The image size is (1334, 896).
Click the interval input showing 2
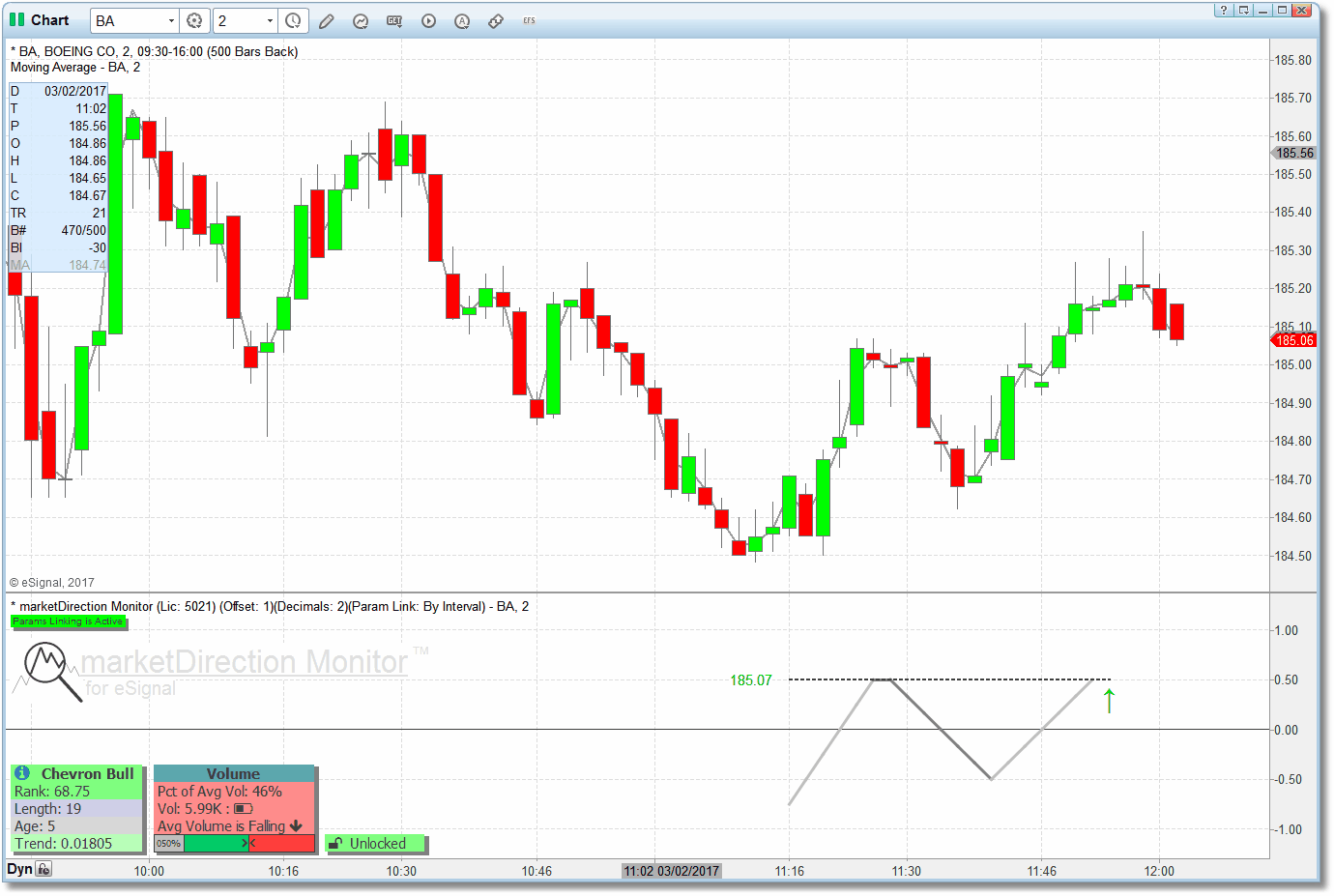click(239, 20)
